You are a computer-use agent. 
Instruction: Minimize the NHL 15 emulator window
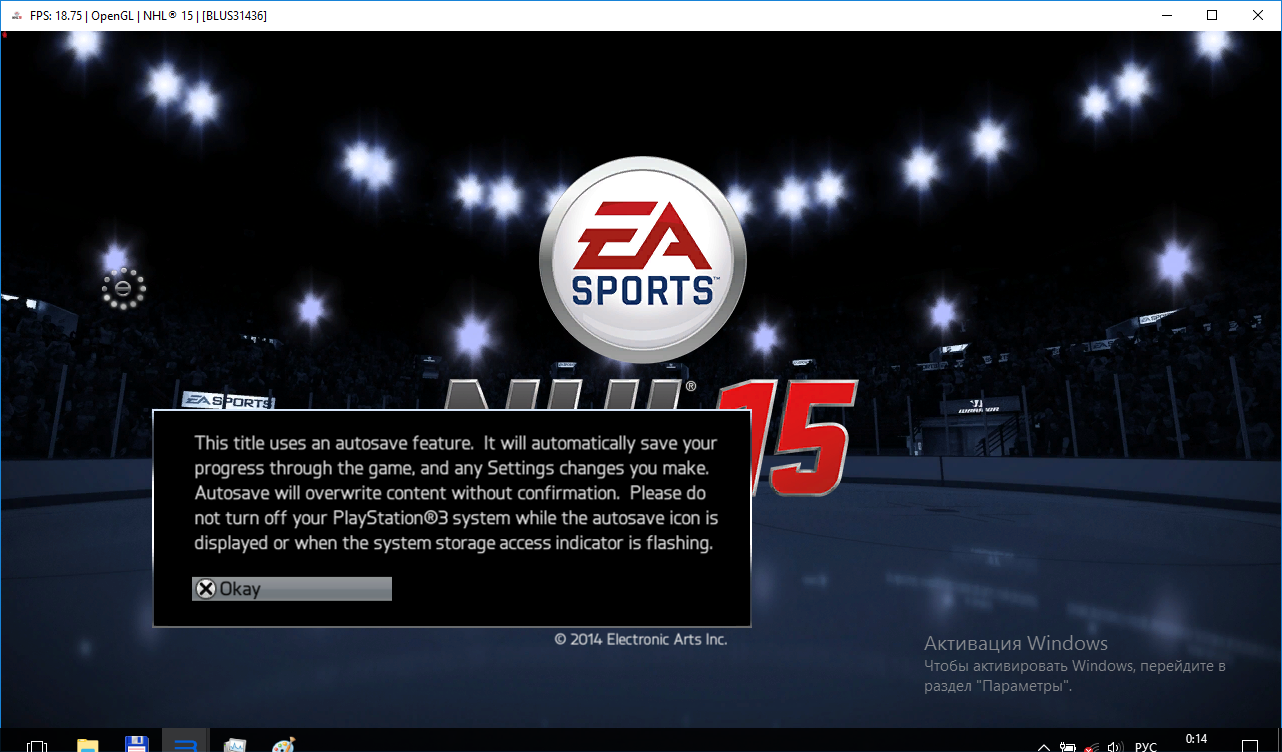(x=1166, y=15)
